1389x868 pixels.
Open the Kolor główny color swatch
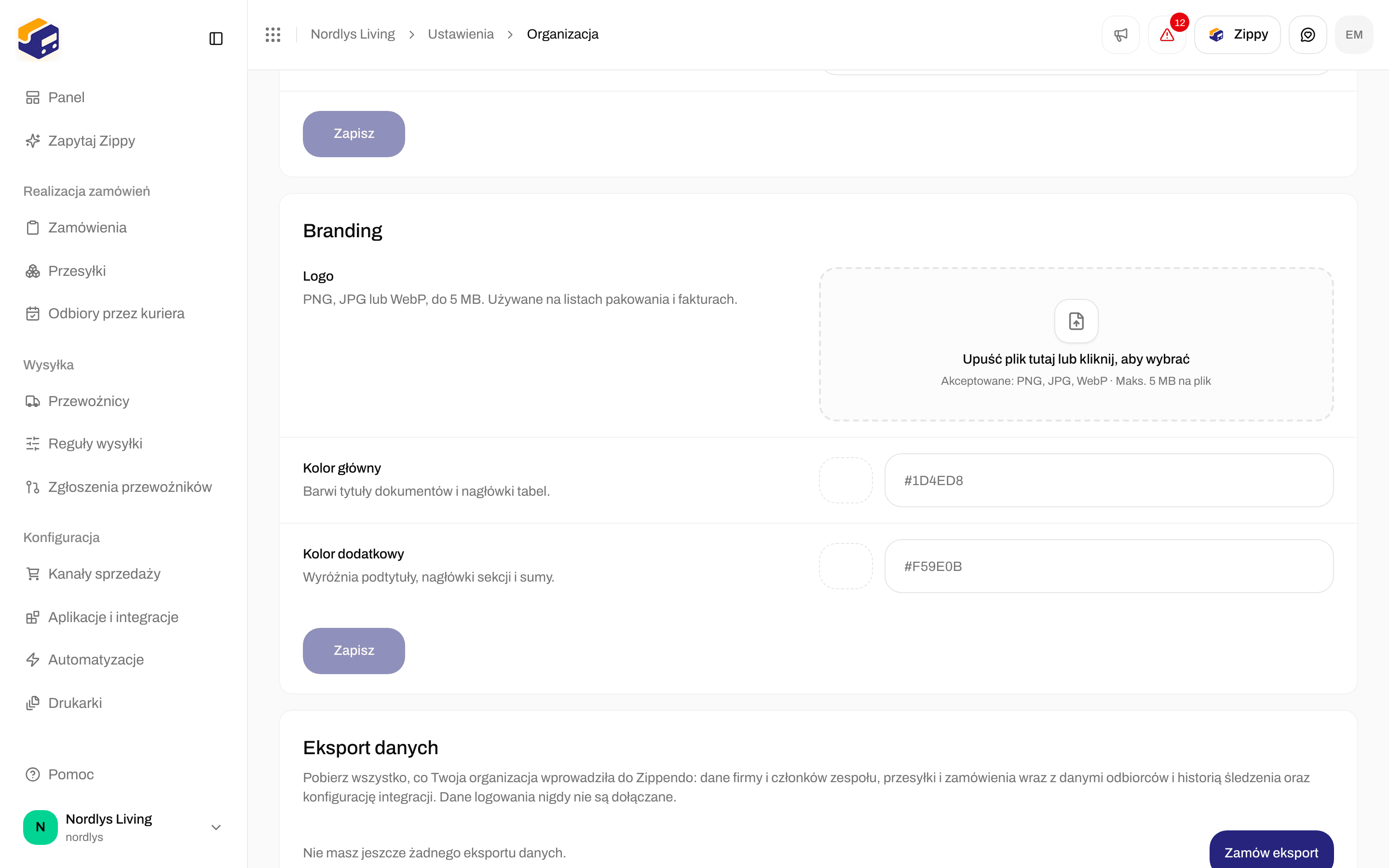(845, 480)
